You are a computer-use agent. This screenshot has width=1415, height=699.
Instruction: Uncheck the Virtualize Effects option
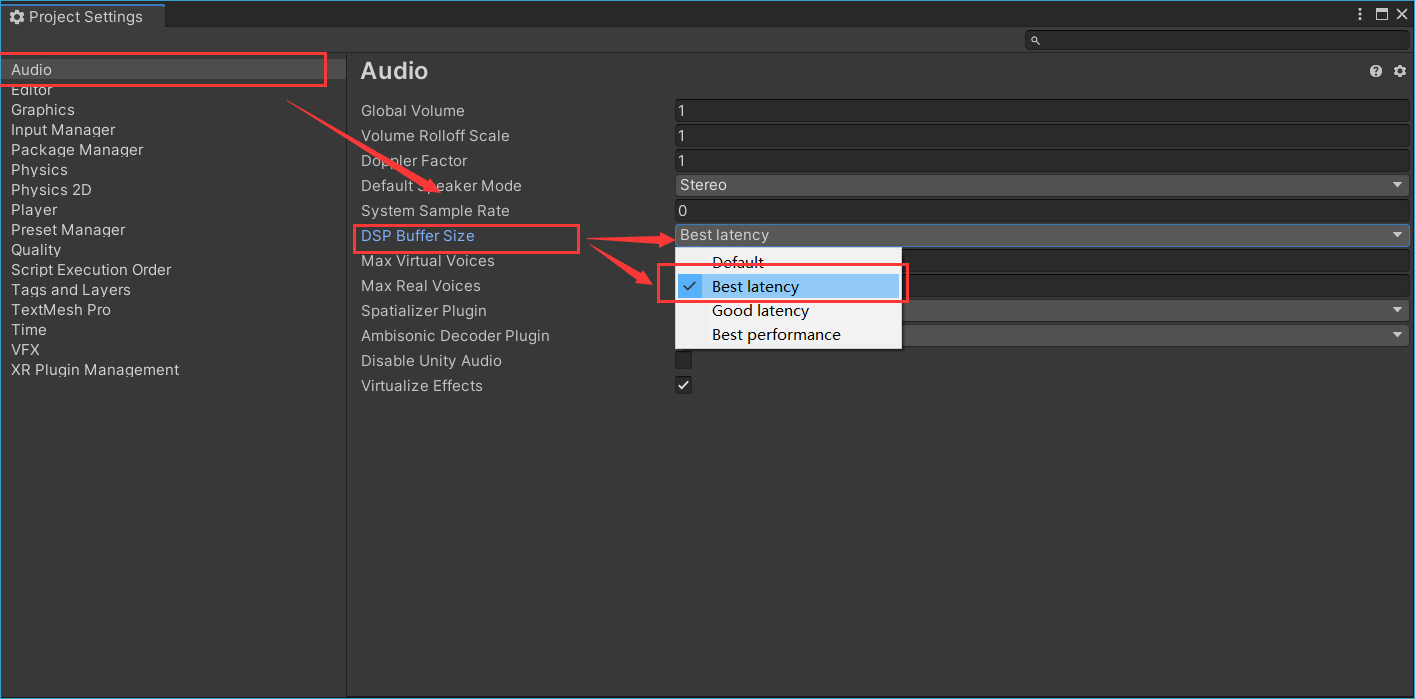point(683,385)
